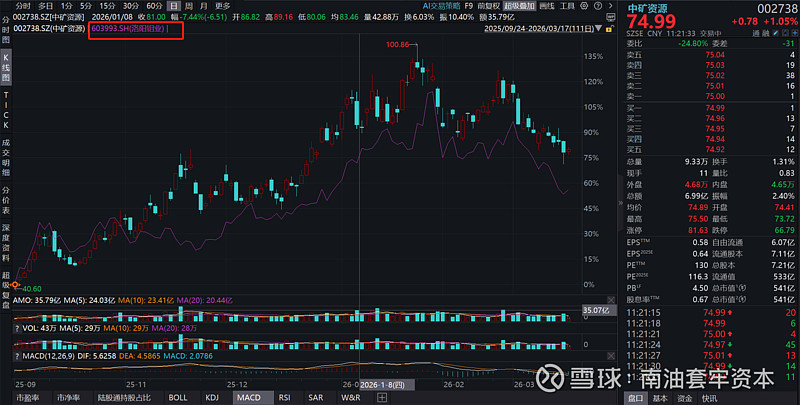Click the square icon beside the pencil icon
Screen dimensions: 800x405
tap(785, 33)
